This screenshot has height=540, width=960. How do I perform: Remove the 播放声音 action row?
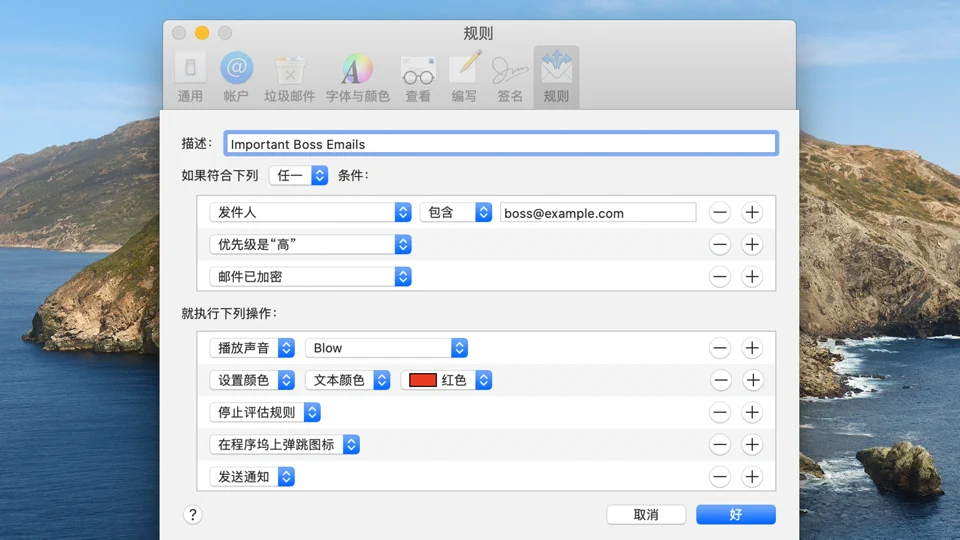pyautogui.click(x=719, y=348)
